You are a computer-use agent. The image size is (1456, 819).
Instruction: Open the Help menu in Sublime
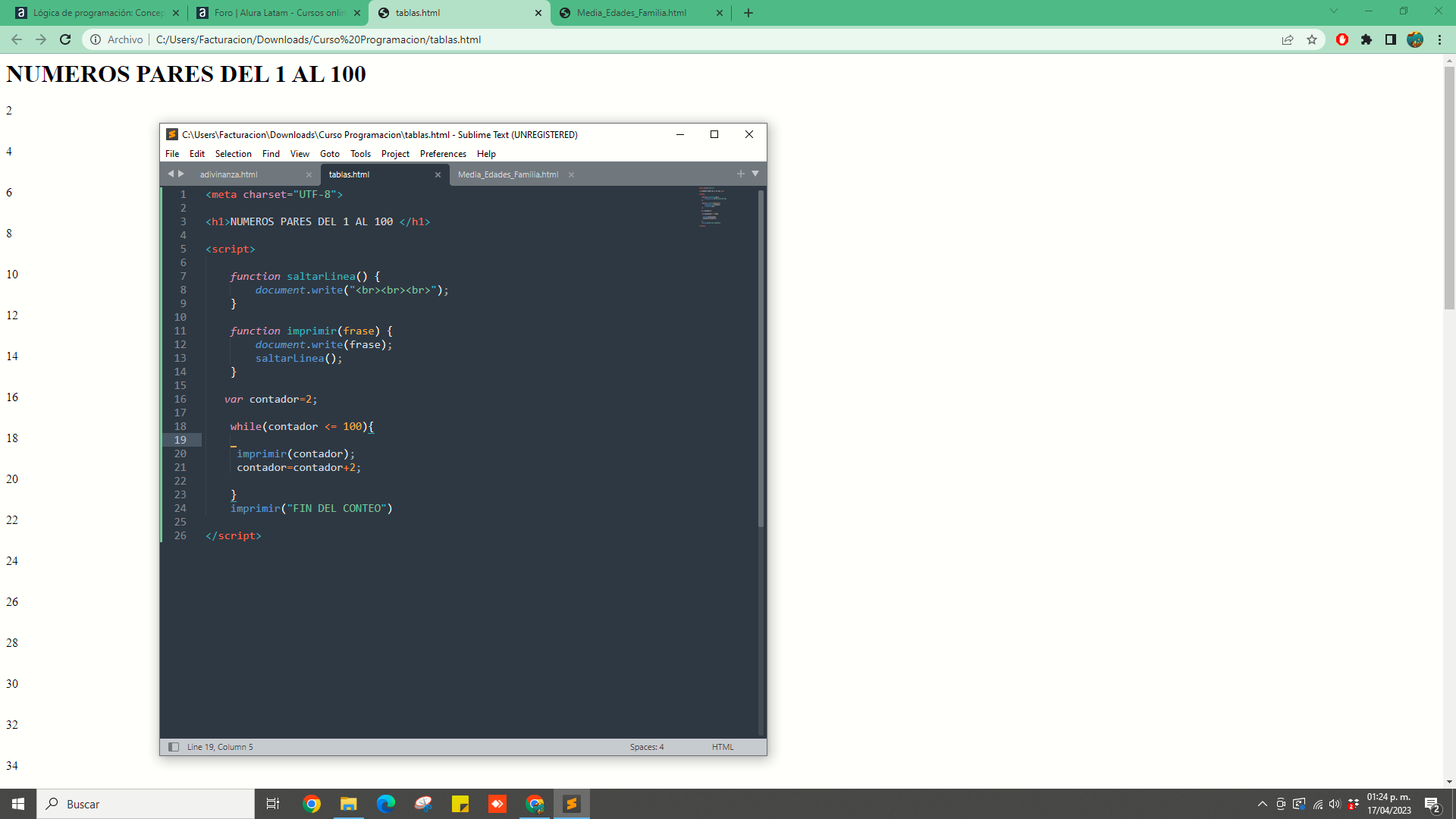pos(486,154)
